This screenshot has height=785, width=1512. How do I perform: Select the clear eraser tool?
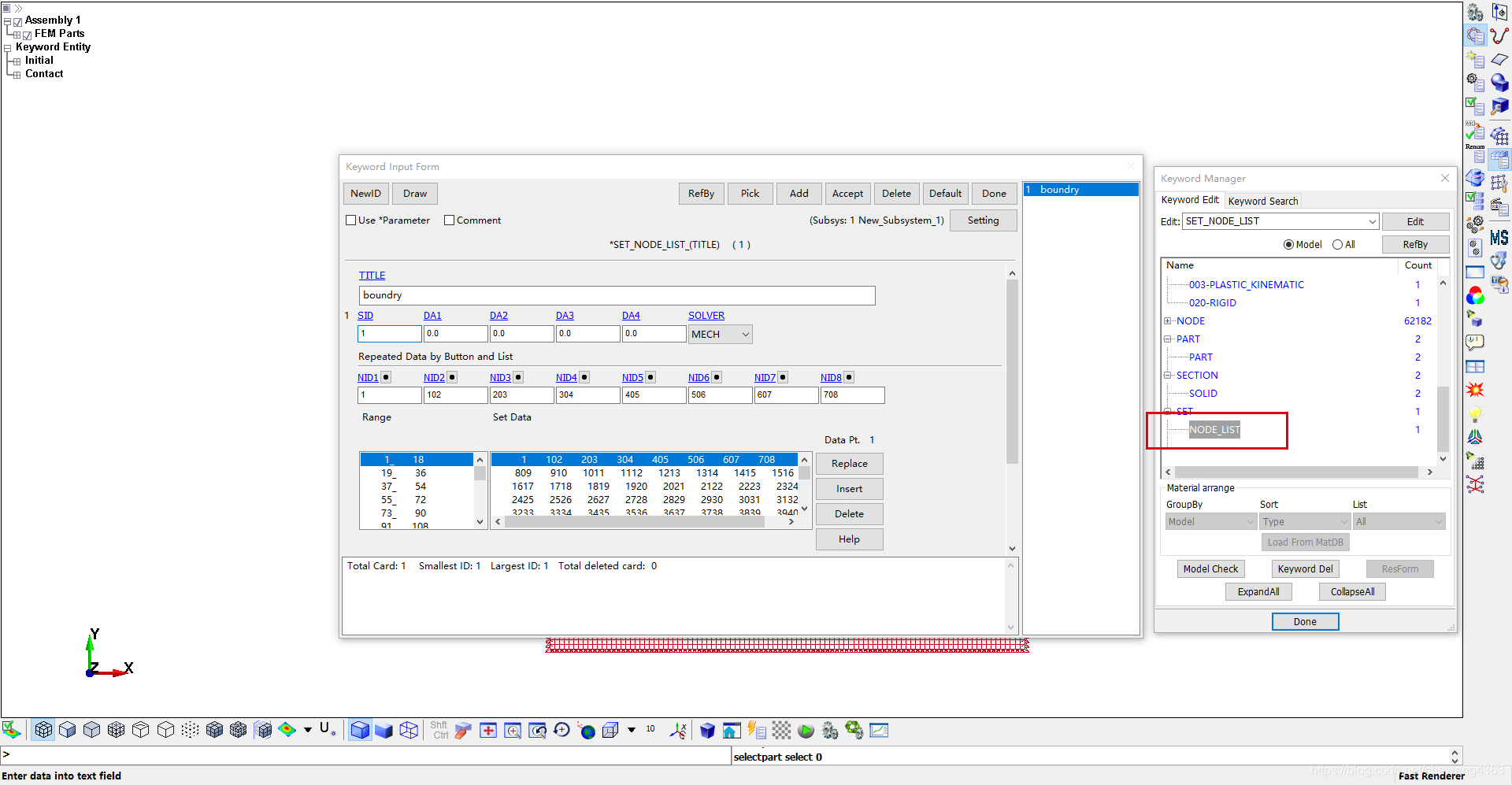pos(463,730)
